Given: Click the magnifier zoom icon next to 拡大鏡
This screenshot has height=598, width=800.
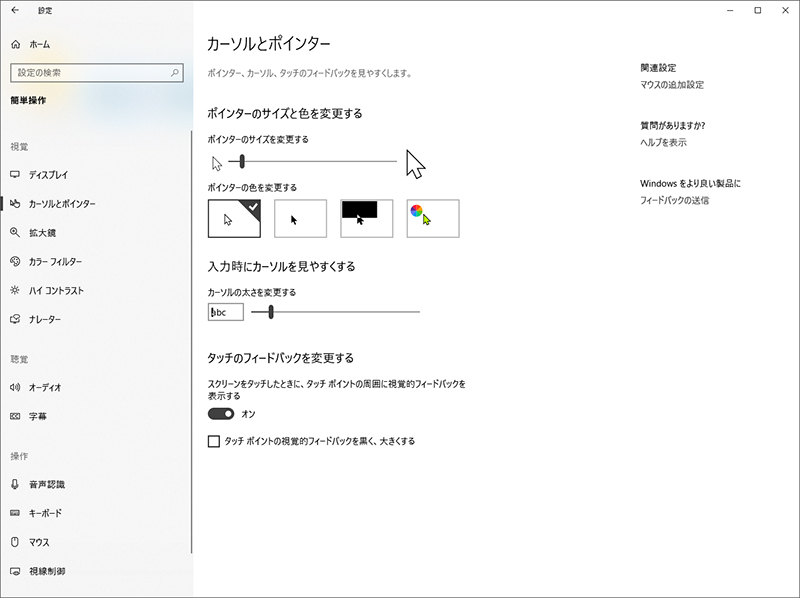Looking at the screenshot, I should coord(15,233).
